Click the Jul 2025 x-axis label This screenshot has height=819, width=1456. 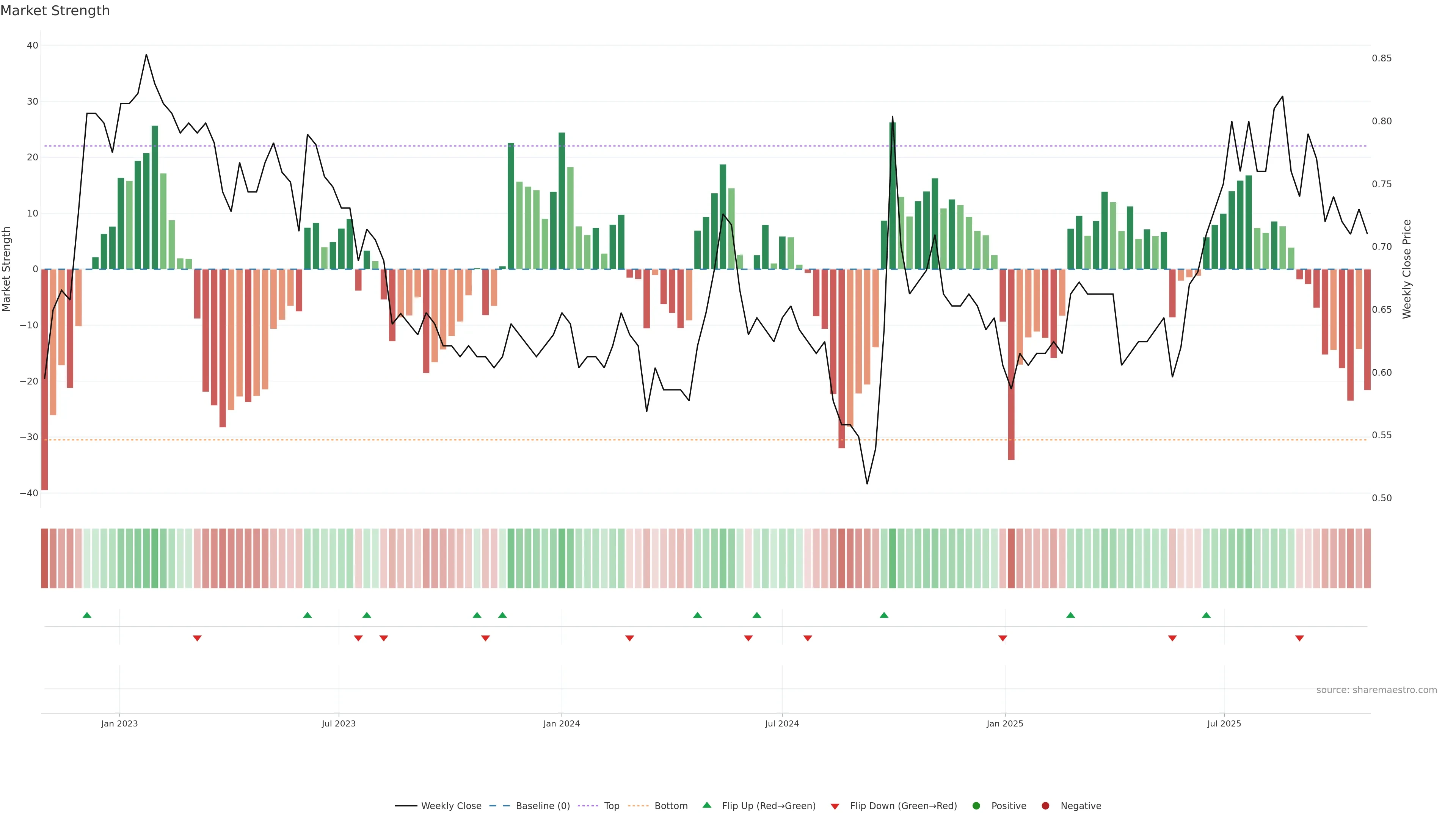pos(1224,723)
